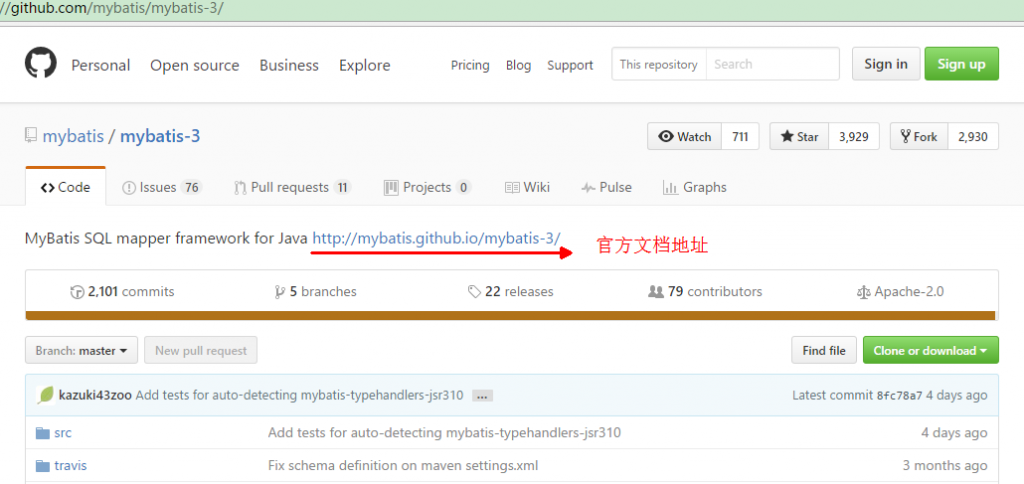Image resolution: width=1024 pixels, height=484 pixels.
Task: Click the repository book icon beside mybatis
Action: [30, 136]
